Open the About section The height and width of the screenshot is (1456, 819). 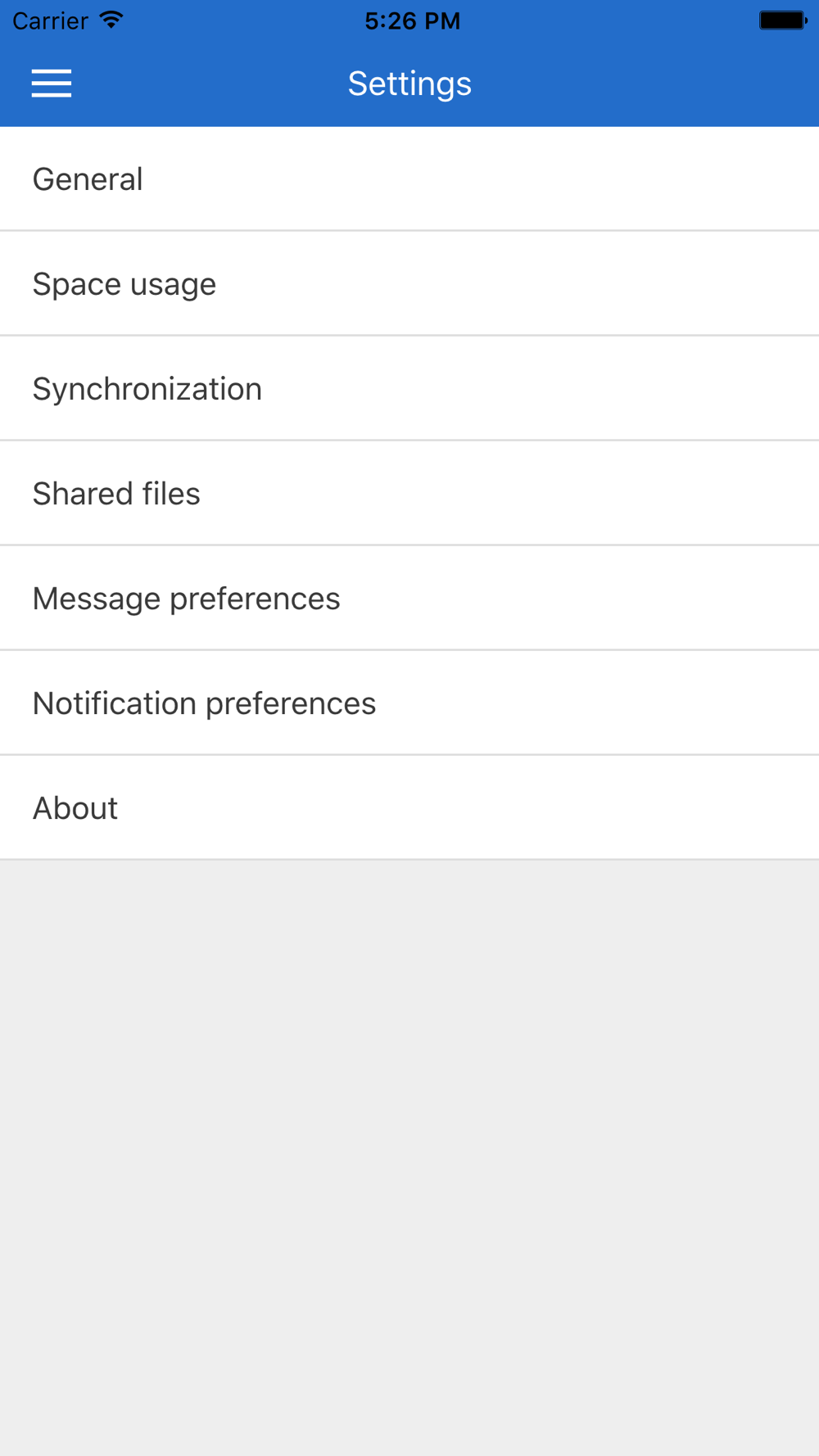pos(409,807)
